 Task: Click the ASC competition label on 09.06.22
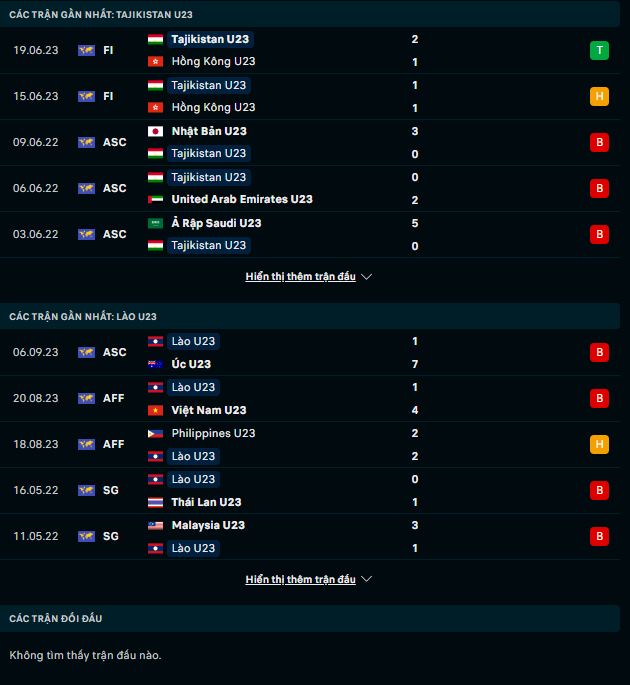(x=115, y=142)
